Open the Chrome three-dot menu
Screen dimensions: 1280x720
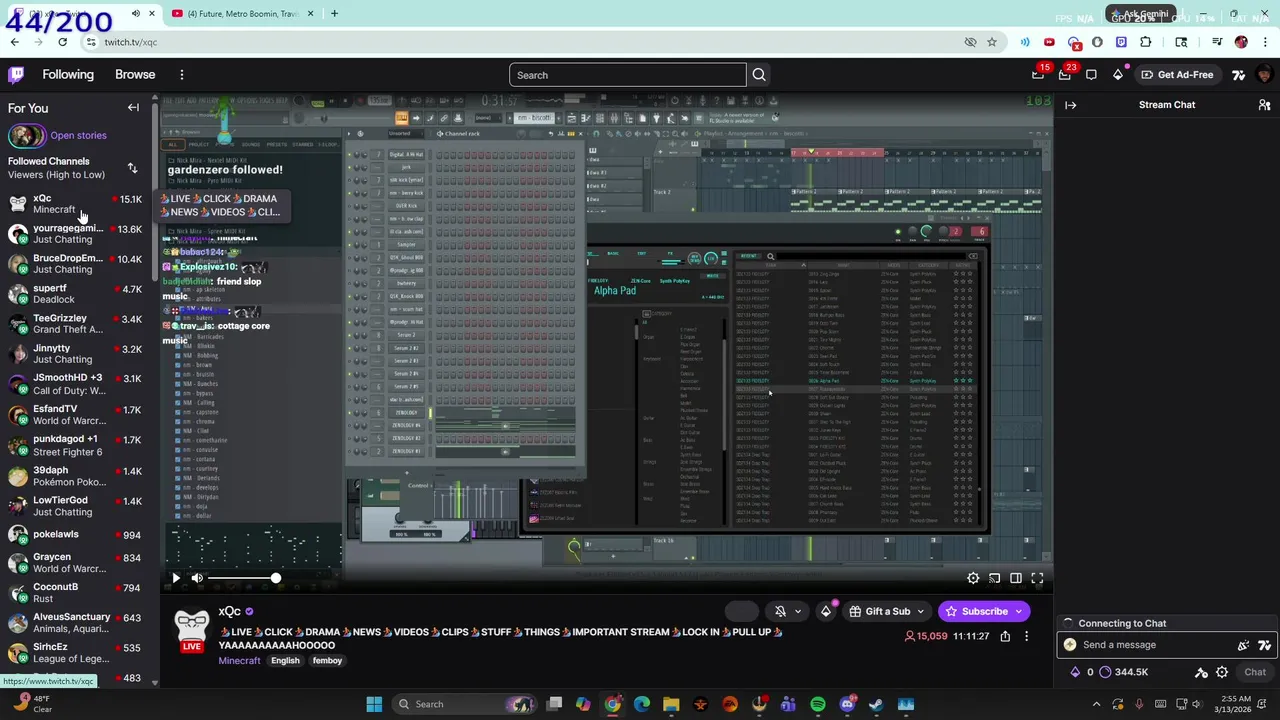click(1264, 42)
